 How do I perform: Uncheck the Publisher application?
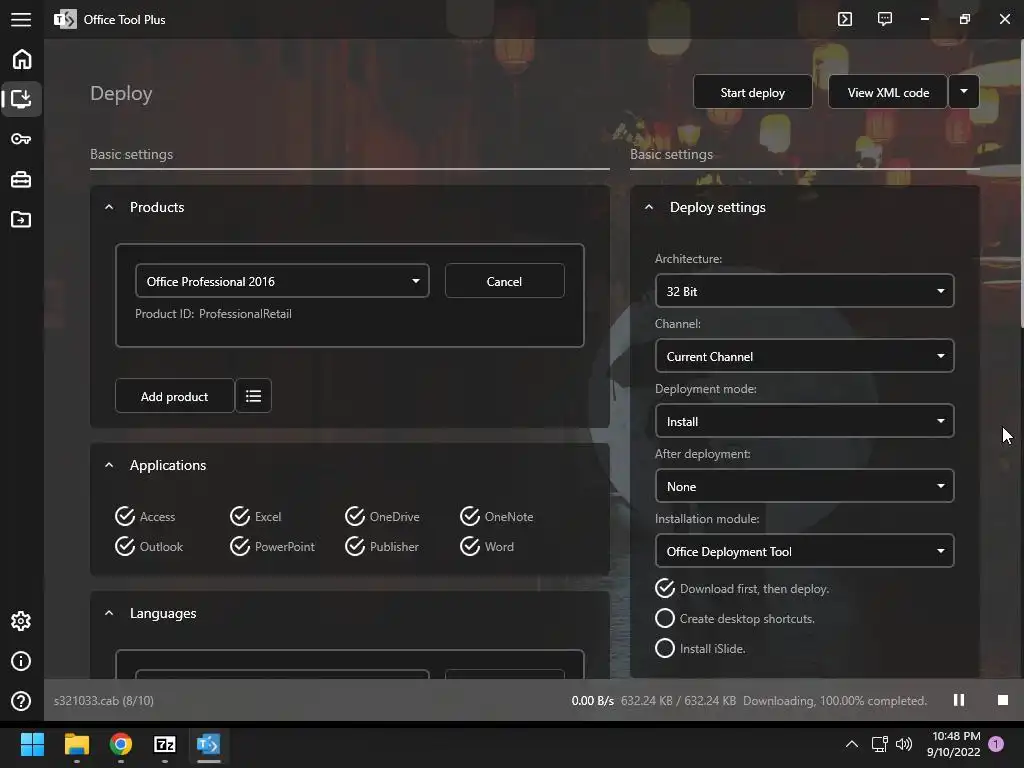382,547
